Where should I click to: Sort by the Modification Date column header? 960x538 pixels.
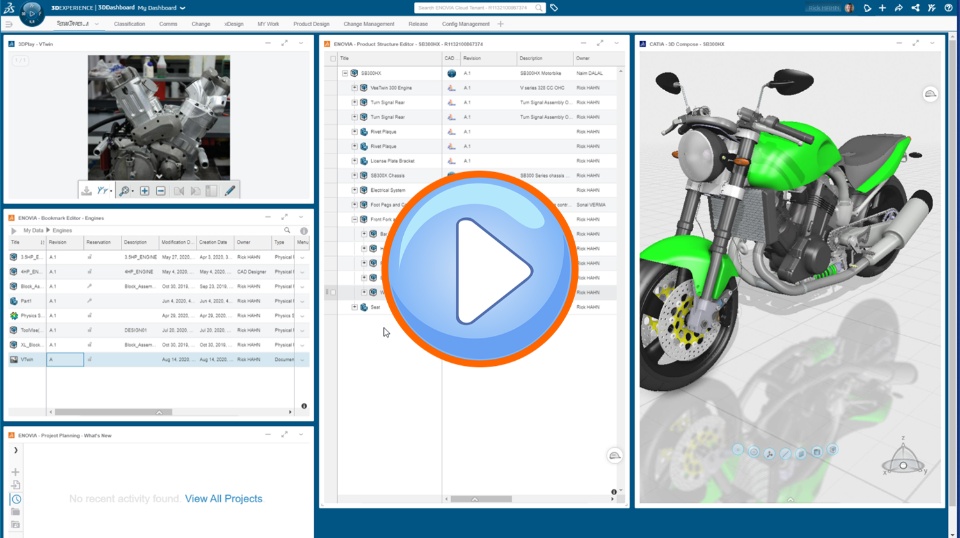(178, 242)
